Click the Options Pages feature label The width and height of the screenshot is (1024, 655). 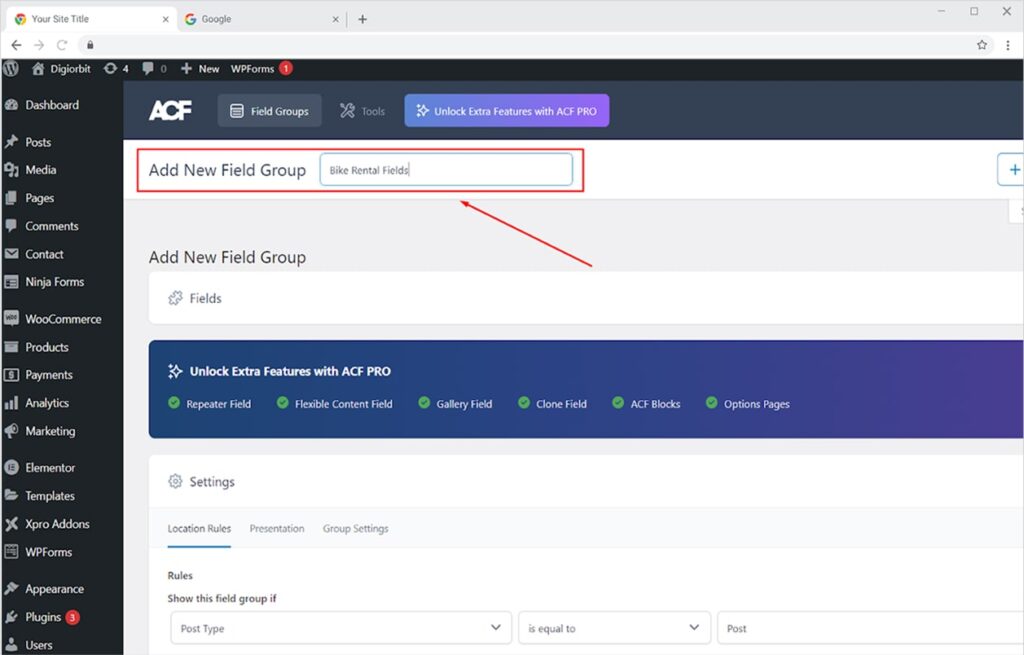[x=756, y=404]
